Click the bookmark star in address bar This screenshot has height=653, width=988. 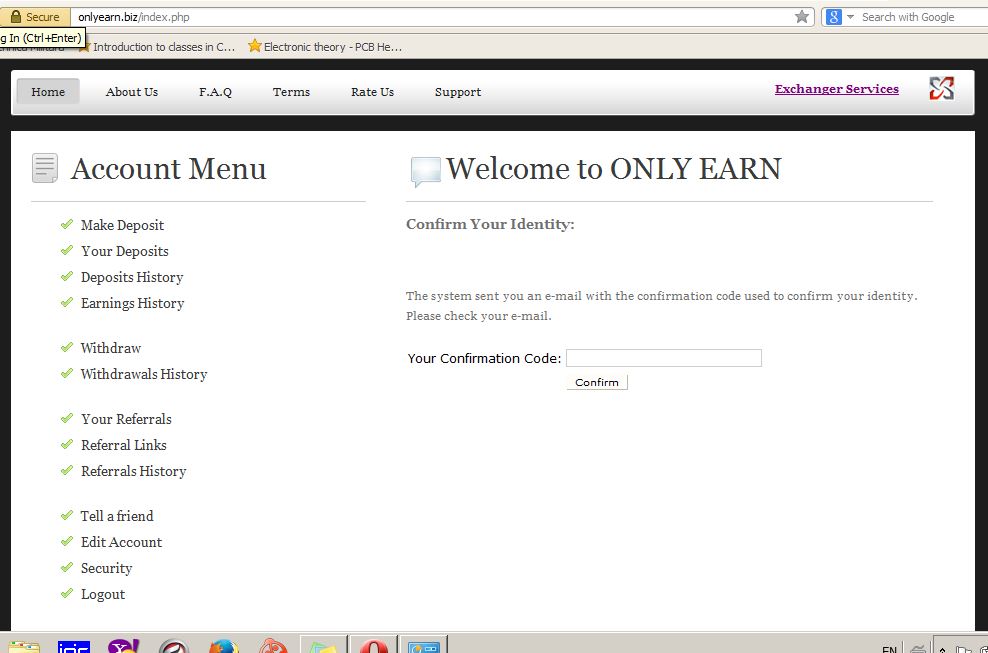click(802, 17)
